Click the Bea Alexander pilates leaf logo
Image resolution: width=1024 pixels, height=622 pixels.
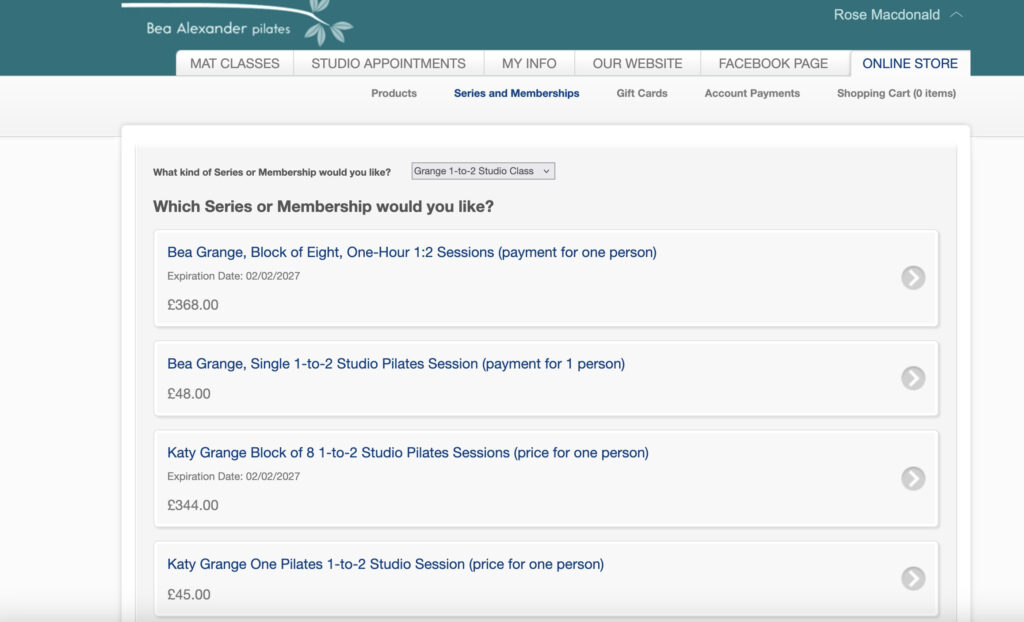pos(238,23)
